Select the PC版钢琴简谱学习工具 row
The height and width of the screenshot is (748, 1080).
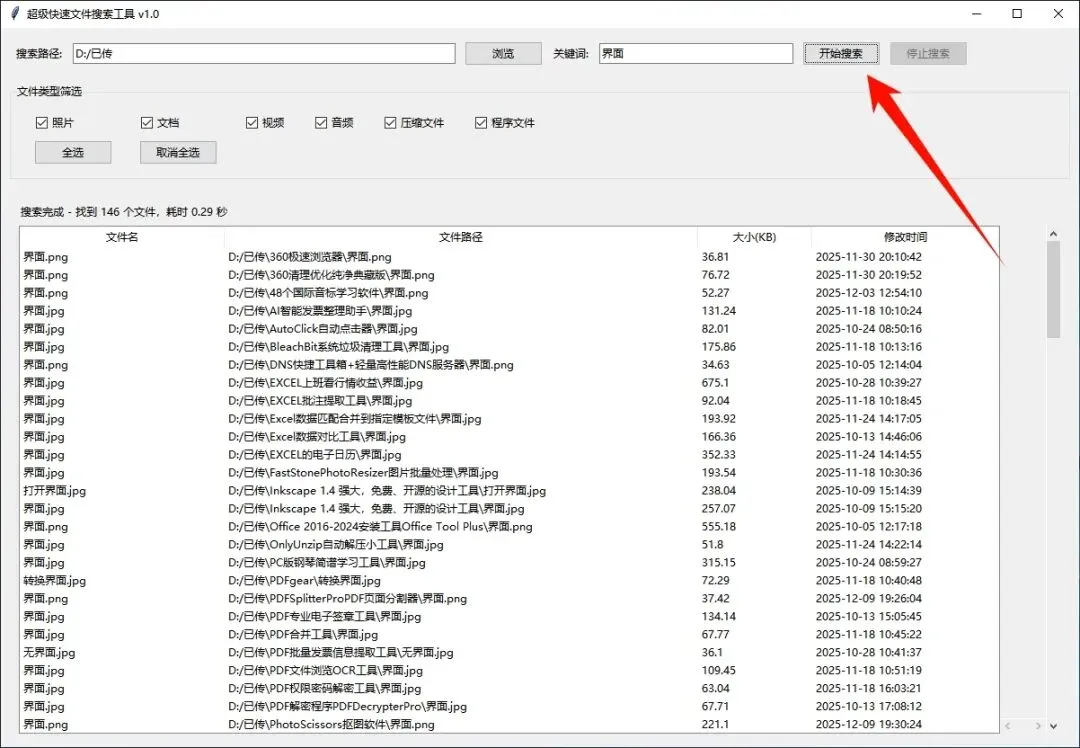510,562
